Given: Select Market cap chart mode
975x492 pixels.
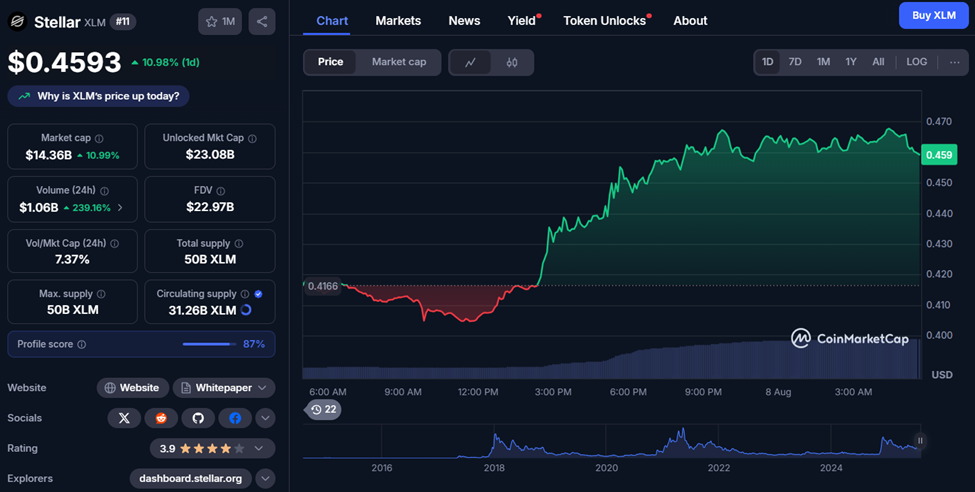Looking at the screenshot, I should click(399, 62).
